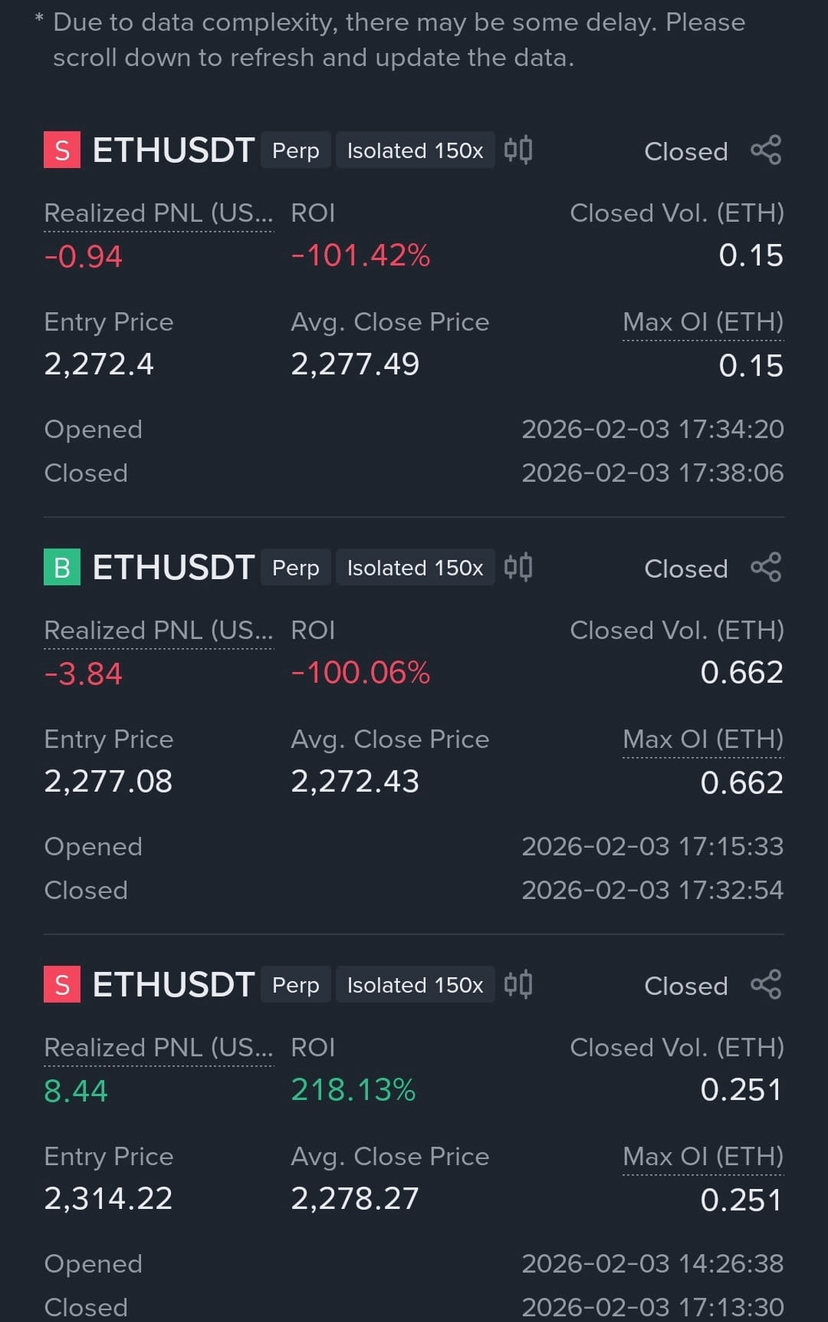
Task: Tap Isolated 150x tag on the first position
Action: coord(415,151)
